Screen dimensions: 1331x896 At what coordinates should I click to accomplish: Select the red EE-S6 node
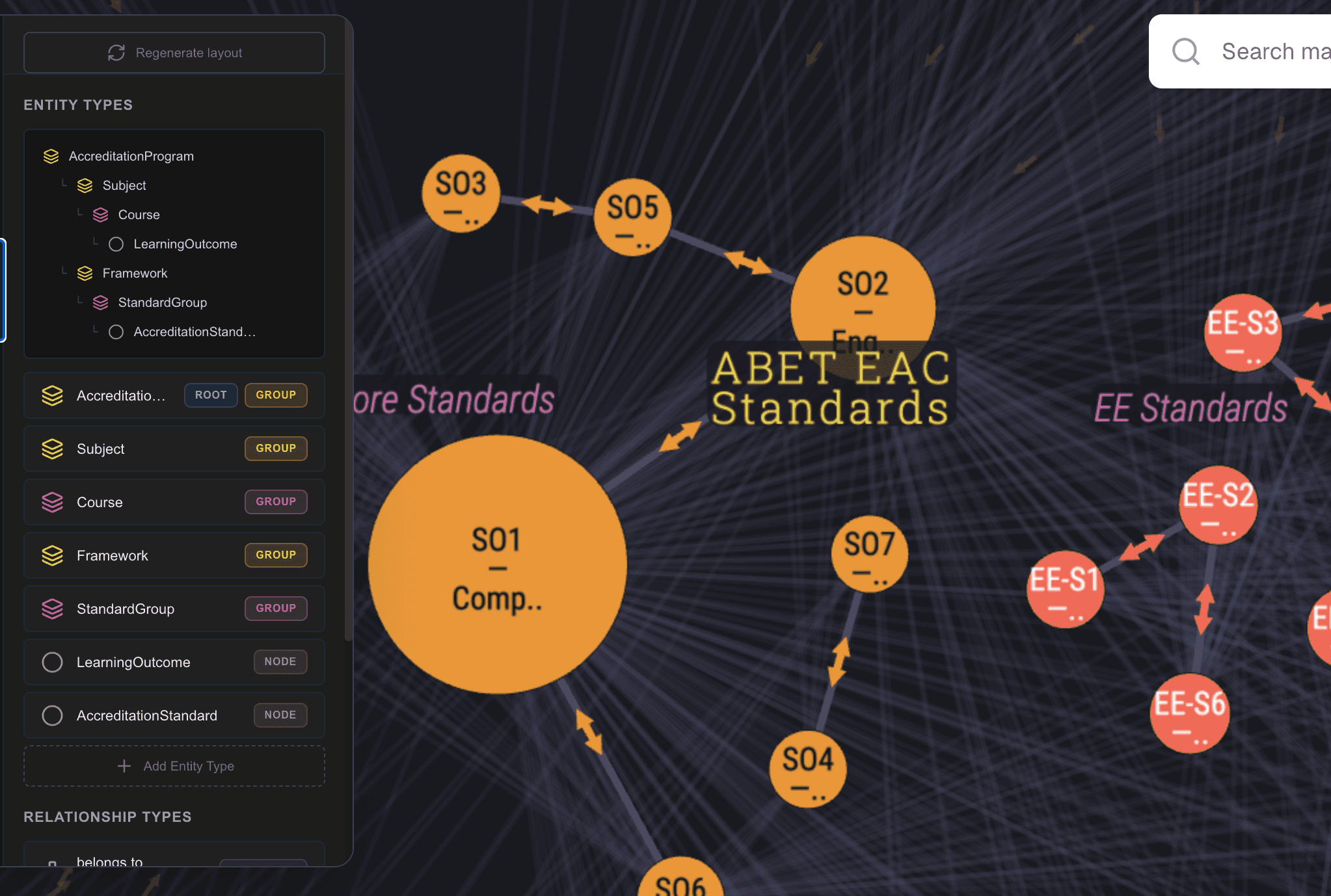(x=1190, y=713)
